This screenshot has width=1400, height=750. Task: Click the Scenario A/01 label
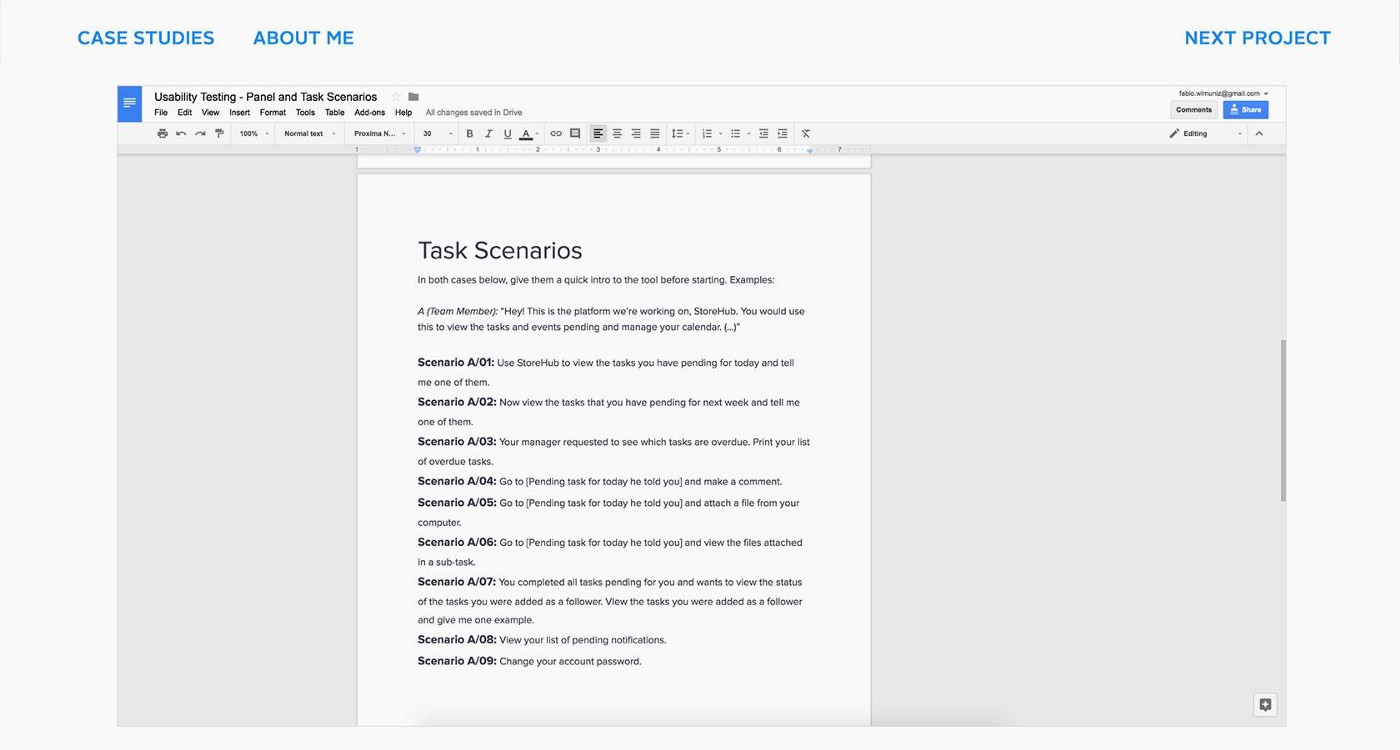(456, 363)
